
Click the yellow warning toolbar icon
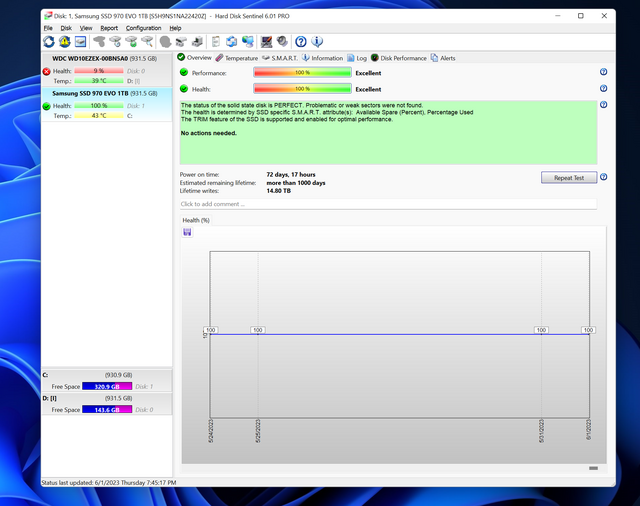click(x=64, y=41)
